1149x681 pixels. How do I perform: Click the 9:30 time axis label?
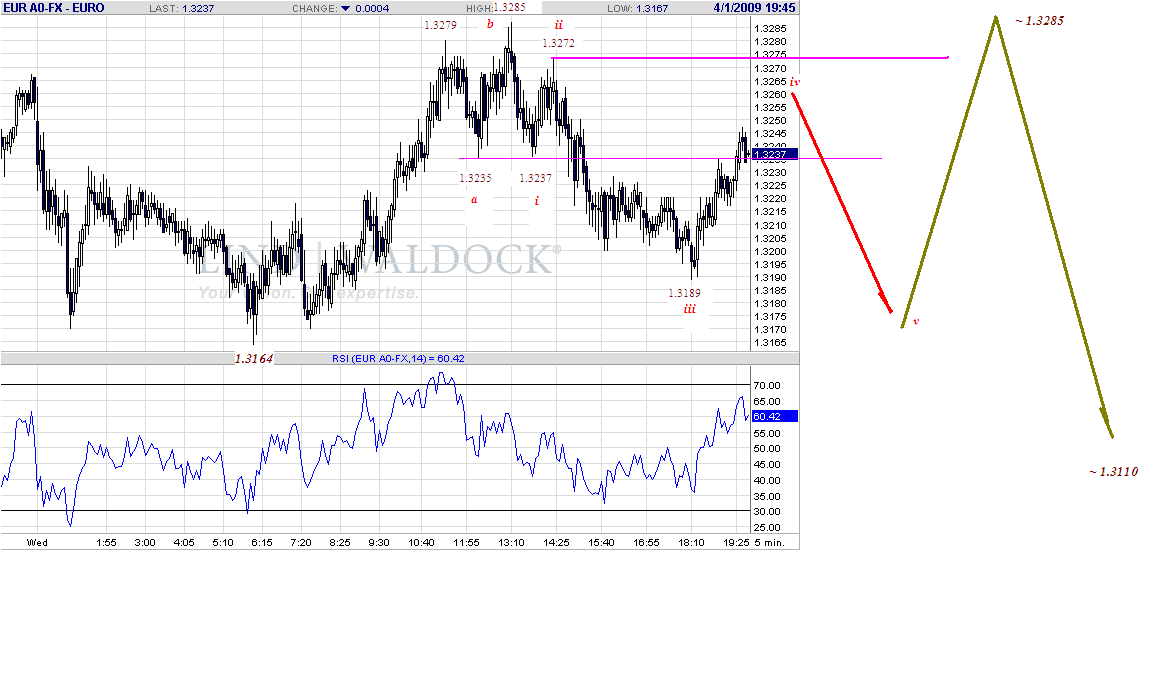(x=378, y=542)
